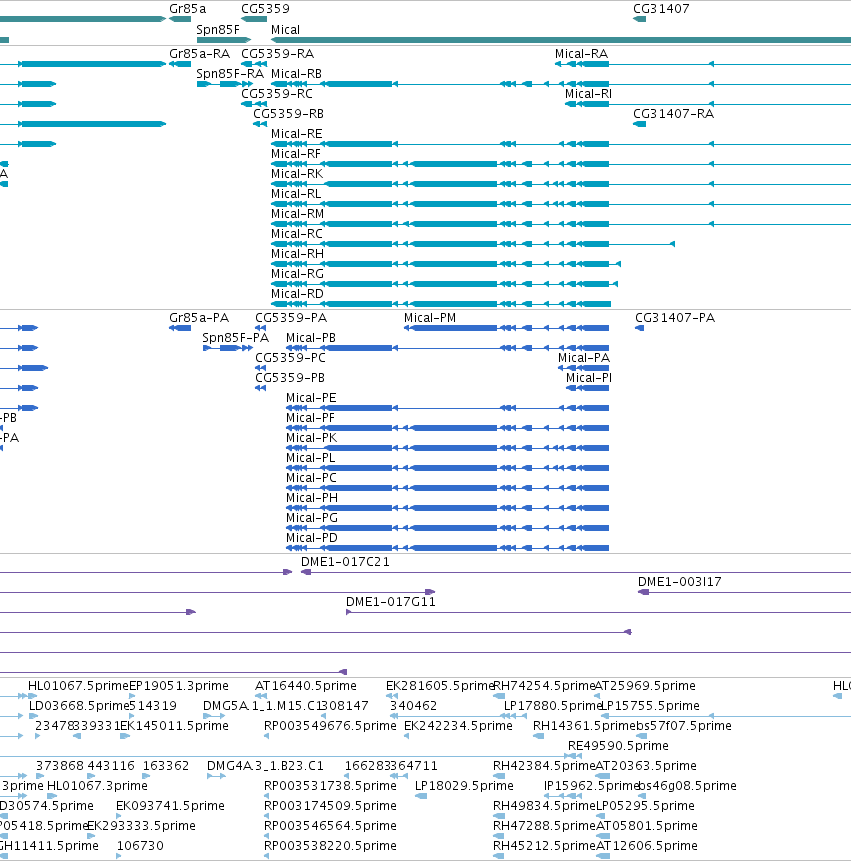
Task: Open the Mical-RH transcript label
Action: [x=298, y=254]
